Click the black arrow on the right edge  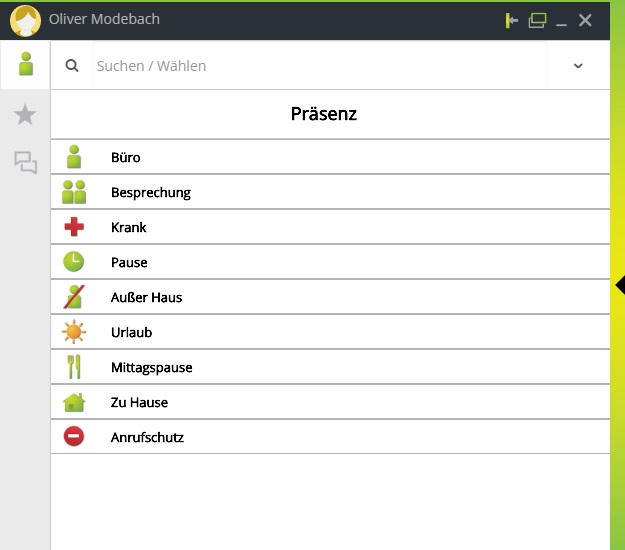pos(619,285)
